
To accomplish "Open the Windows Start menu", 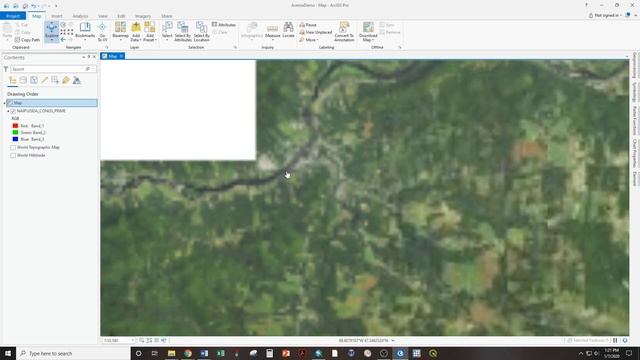I will [8, 353].
